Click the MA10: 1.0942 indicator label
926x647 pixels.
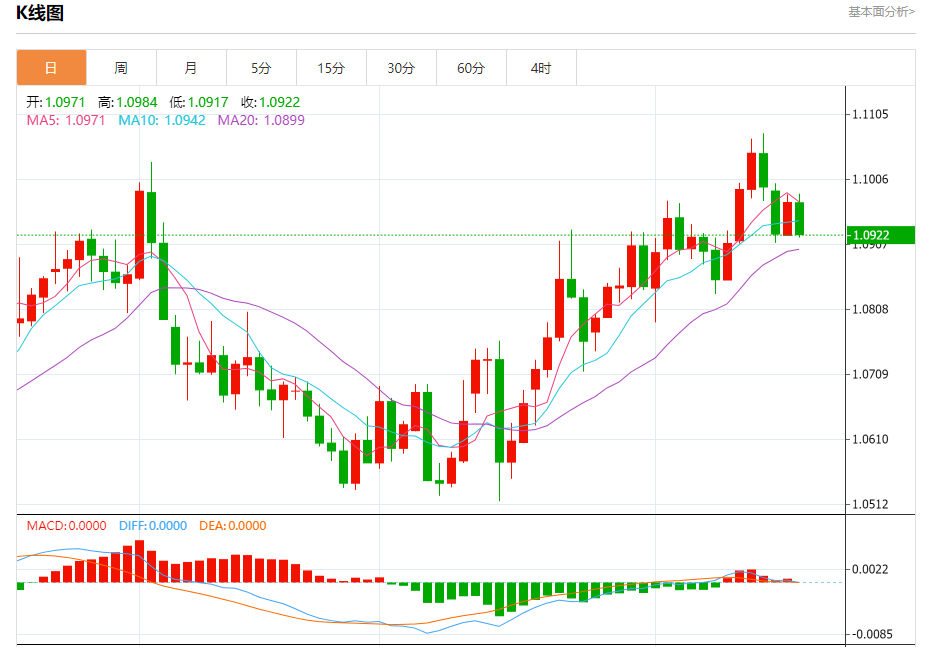click(x=162, y=120)
